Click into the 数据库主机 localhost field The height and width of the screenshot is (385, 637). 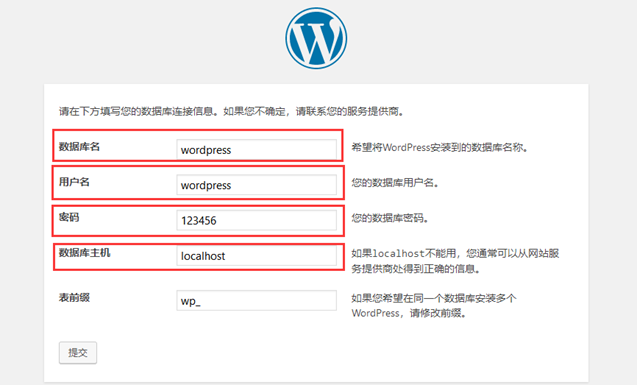click(256, 255)
